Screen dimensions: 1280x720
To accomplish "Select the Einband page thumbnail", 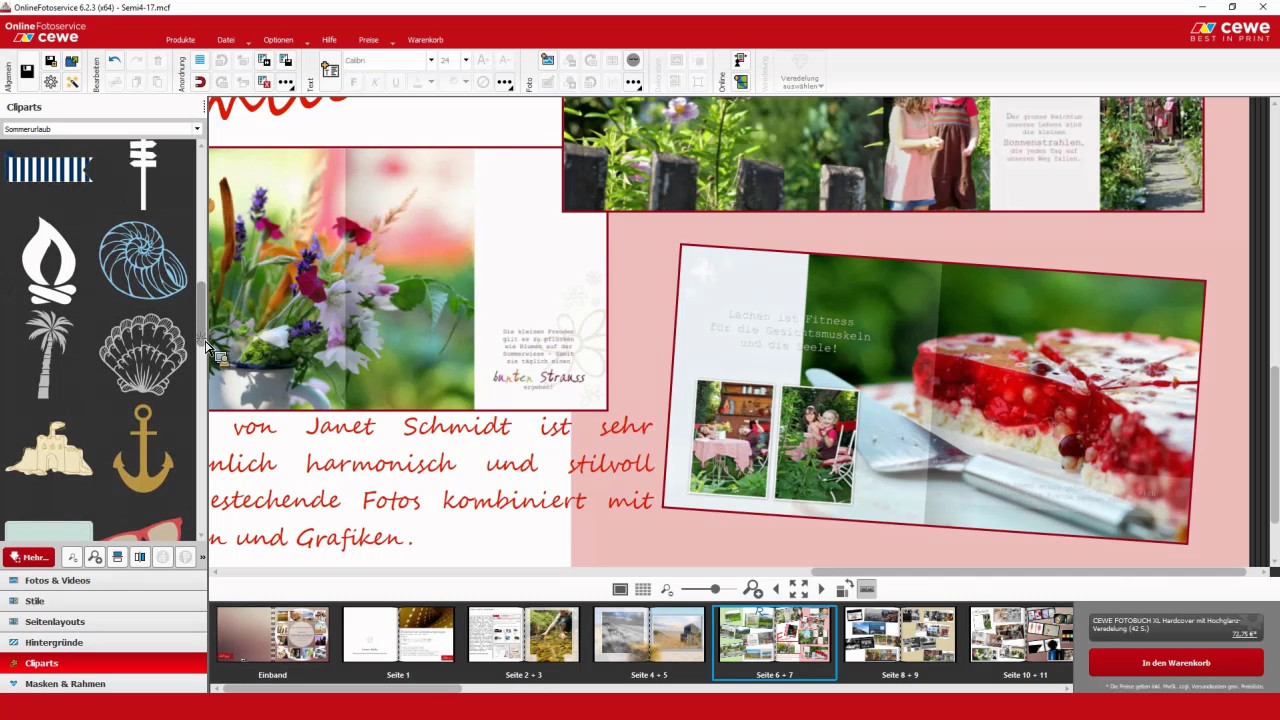I will (272, 635).
